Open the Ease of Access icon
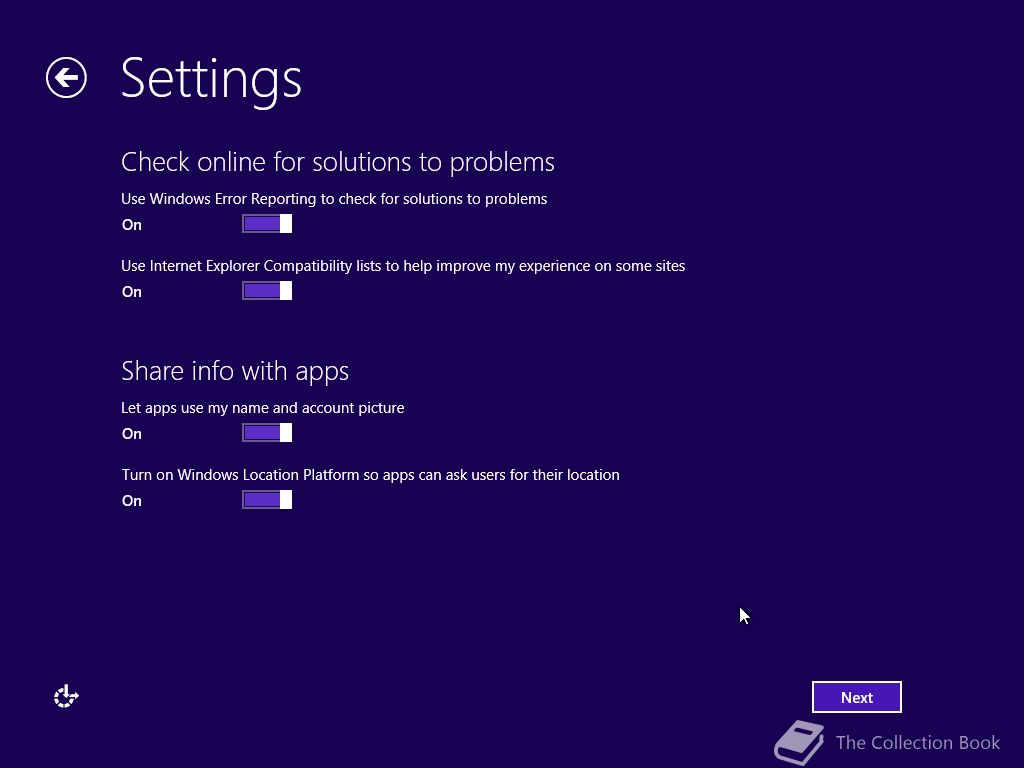Viewport: 1024px width, 768px height. pos(66,696)
